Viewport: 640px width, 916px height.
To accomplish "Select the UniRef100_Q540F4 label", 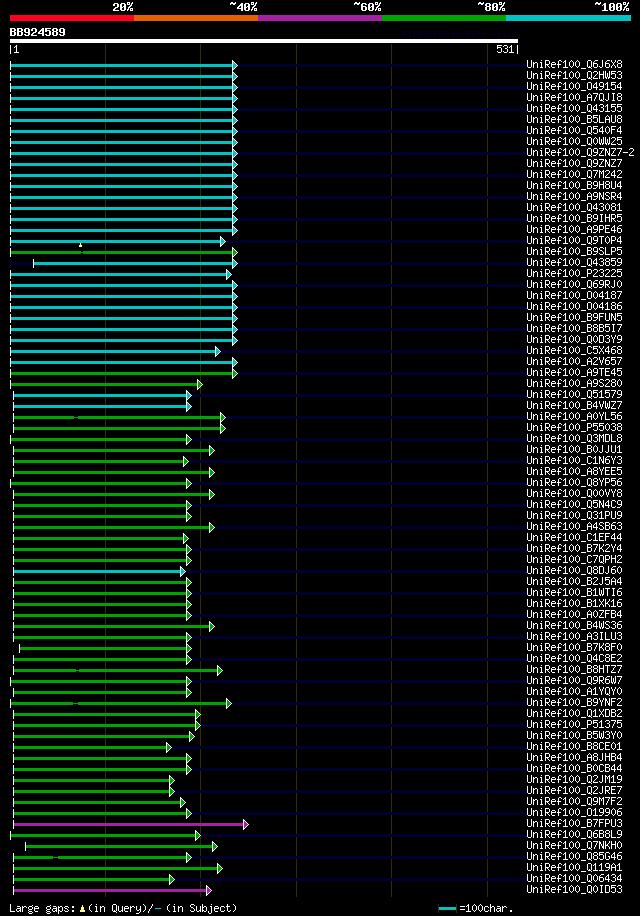I will pos(574,131).
